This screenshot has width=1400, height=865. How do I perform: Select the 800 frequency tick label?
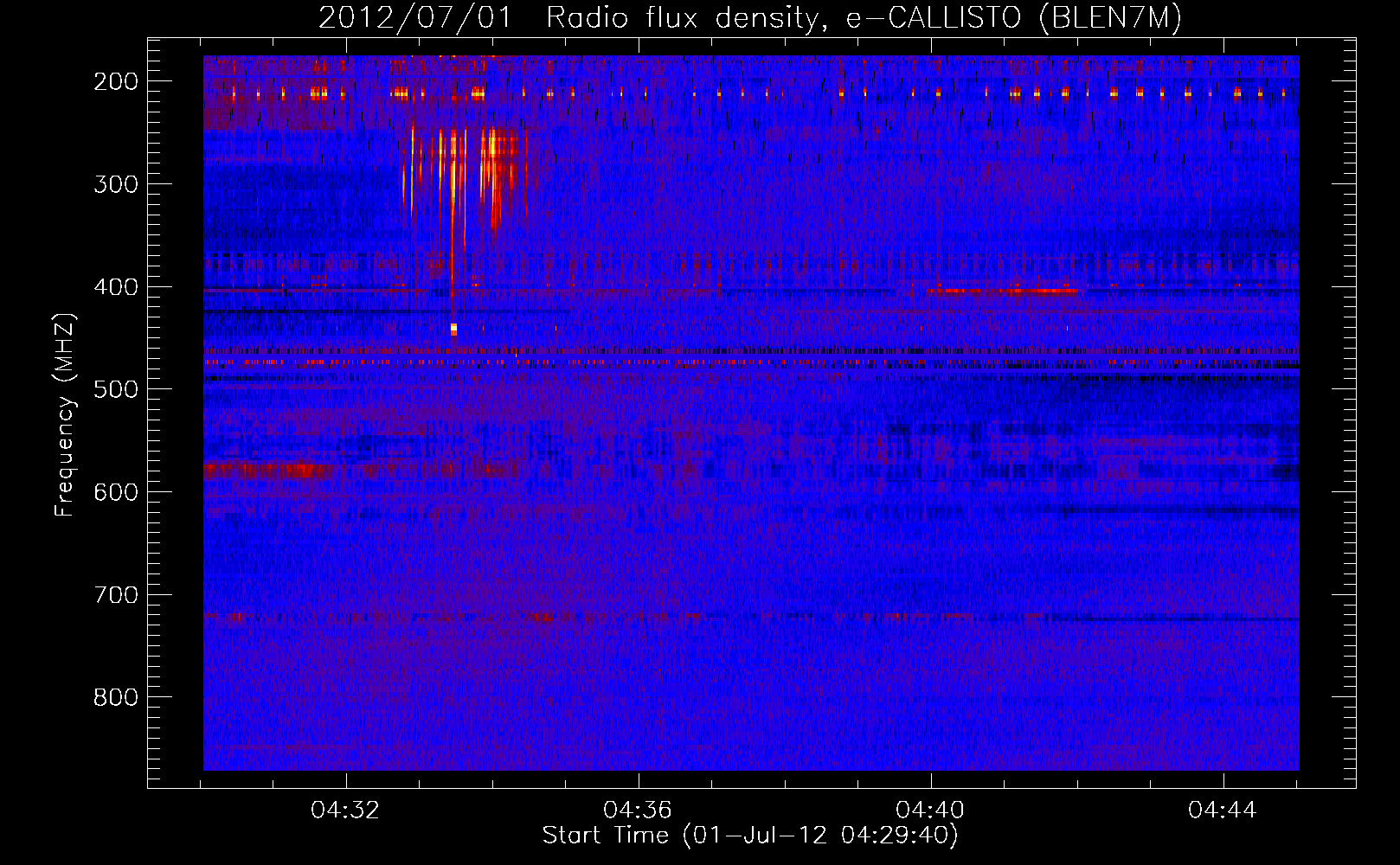[x=116, y=697]
